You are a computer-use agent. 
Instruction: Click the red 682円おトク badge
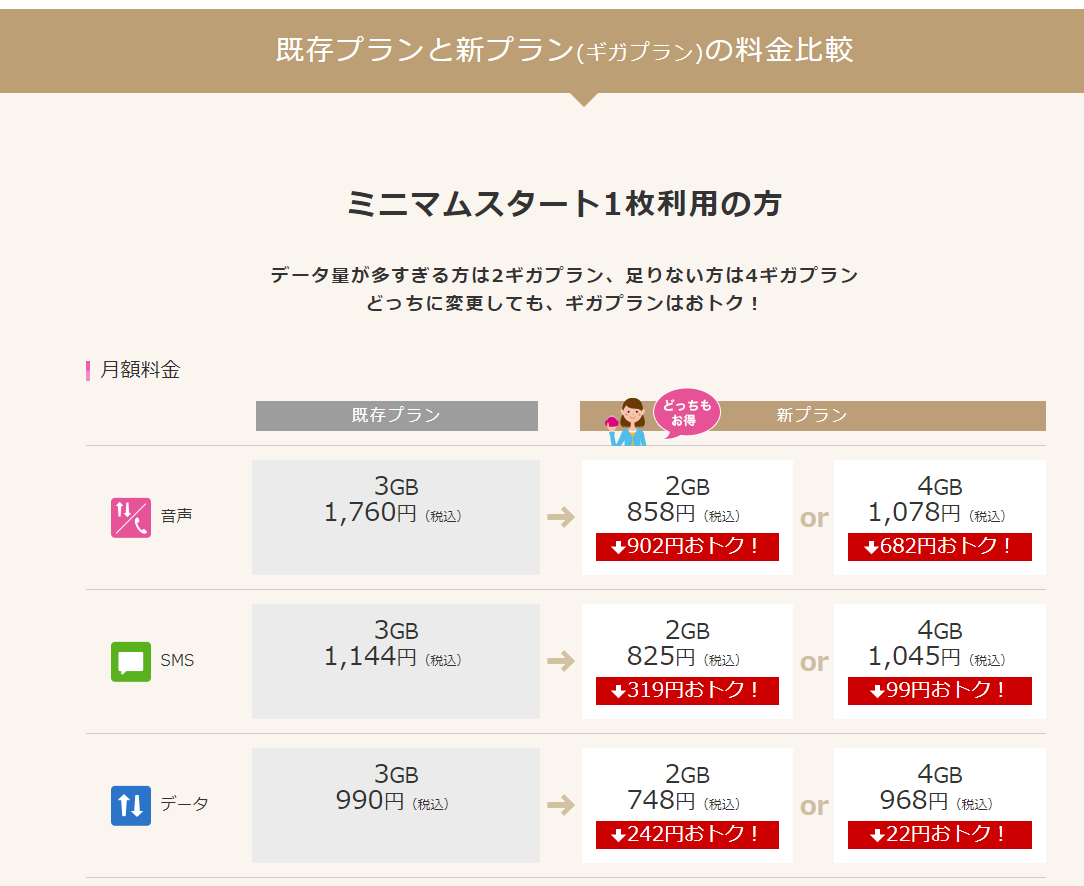[939, 547]
